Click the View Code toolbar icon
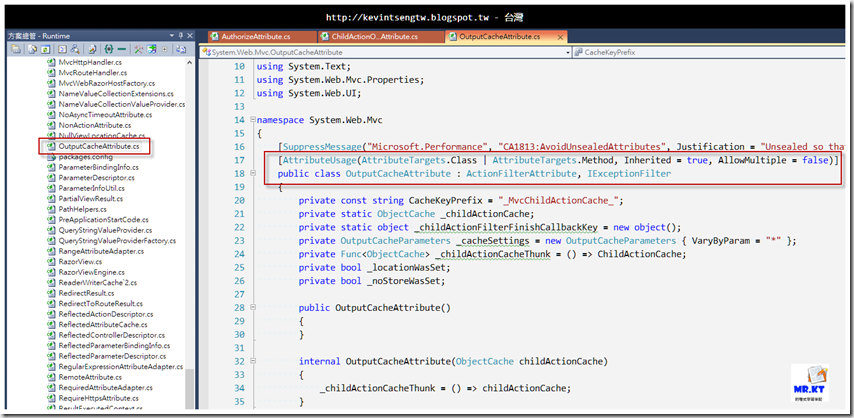This screenshot has height=418, width=854. click(62, 49)
